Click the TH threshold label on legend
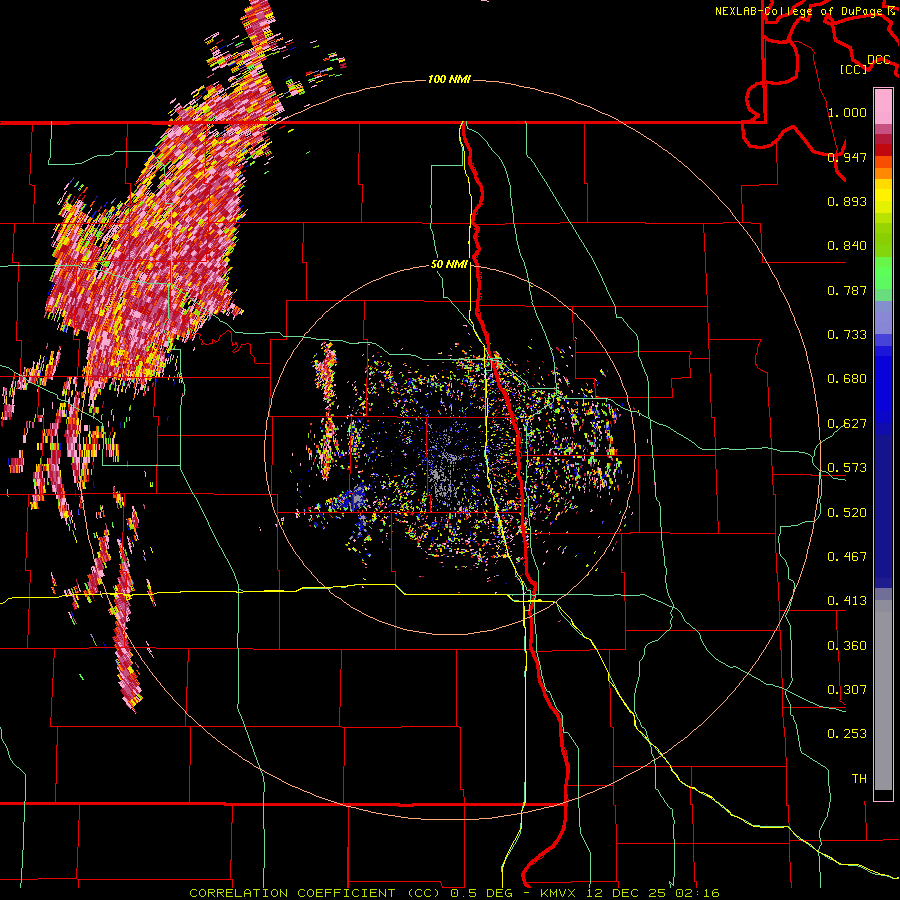 click(x=859, y=779)
